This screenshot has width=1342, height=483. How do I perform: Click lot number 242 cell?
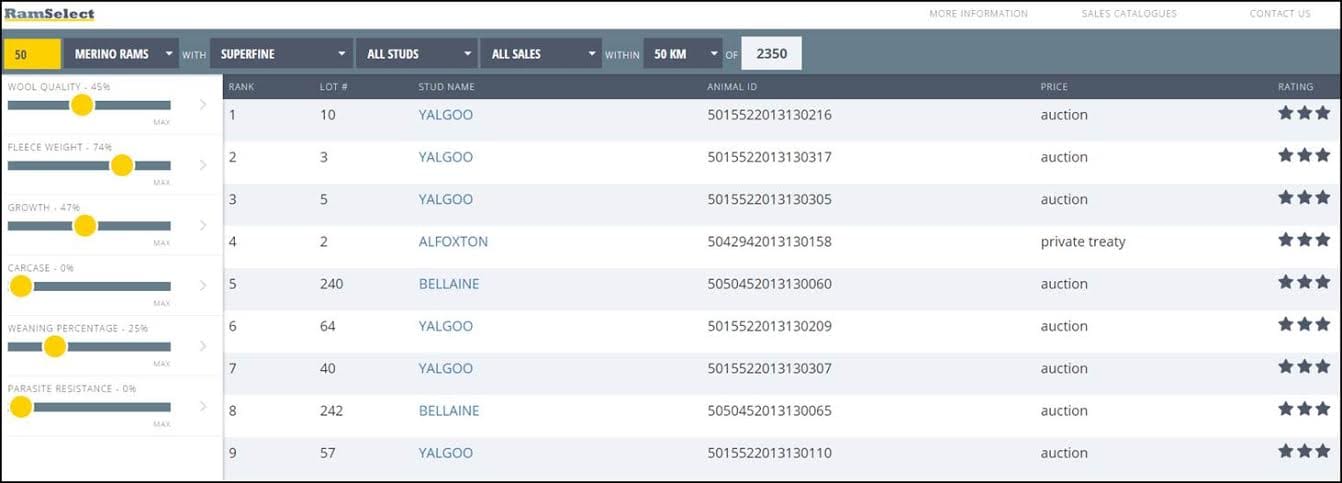331,411
